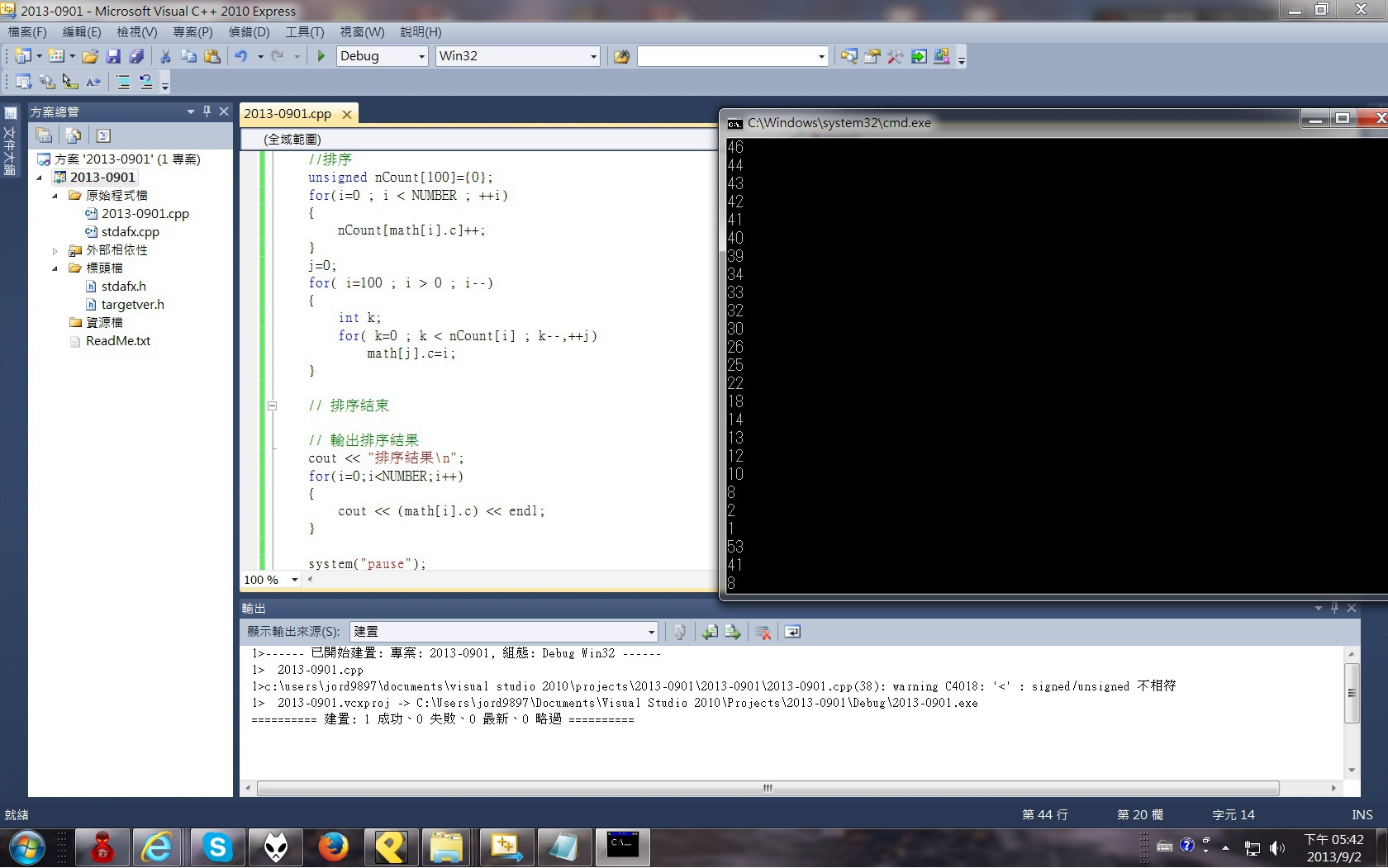Open Firefox from the Windows taskbar

click(x=333, y=847)
